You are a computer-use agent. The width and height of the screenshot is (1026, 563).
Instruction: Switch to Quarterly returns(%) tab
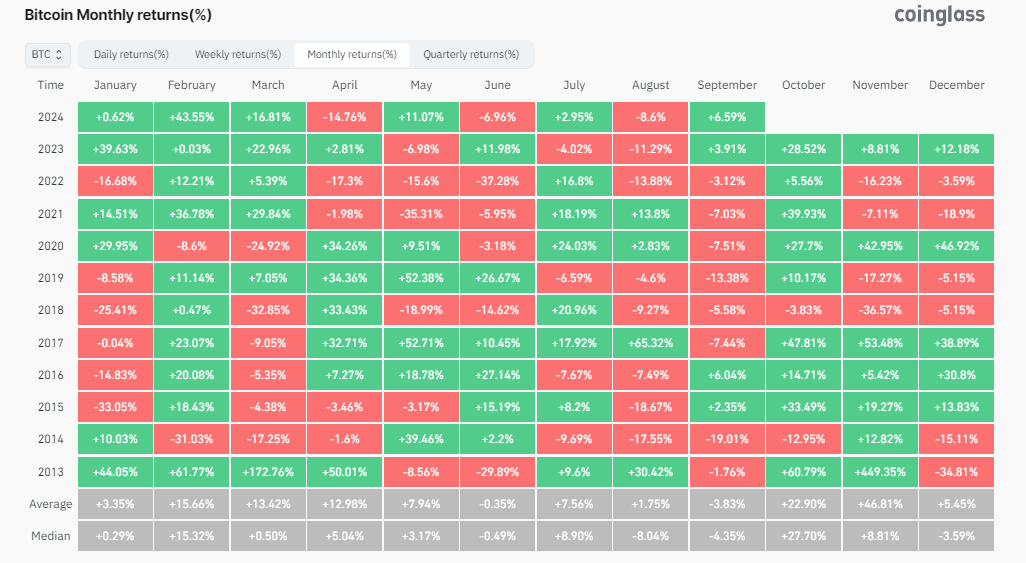pyautogui.click(x=471, y=54)
